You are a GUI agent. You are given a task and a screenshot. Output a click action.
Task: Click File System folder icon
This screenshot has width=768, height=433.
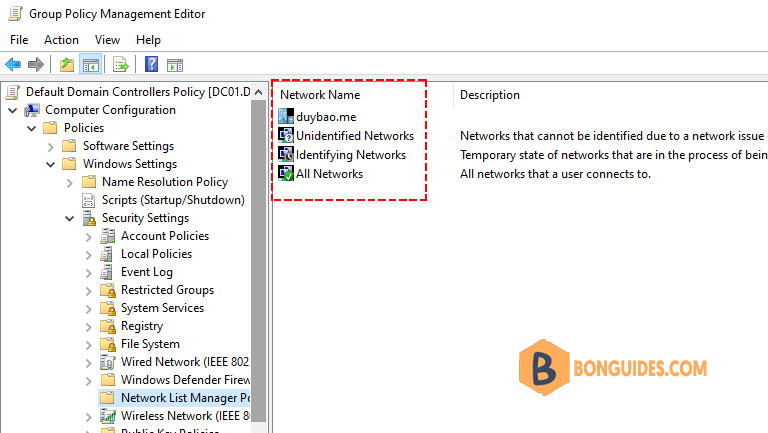[x=108, y=344]
